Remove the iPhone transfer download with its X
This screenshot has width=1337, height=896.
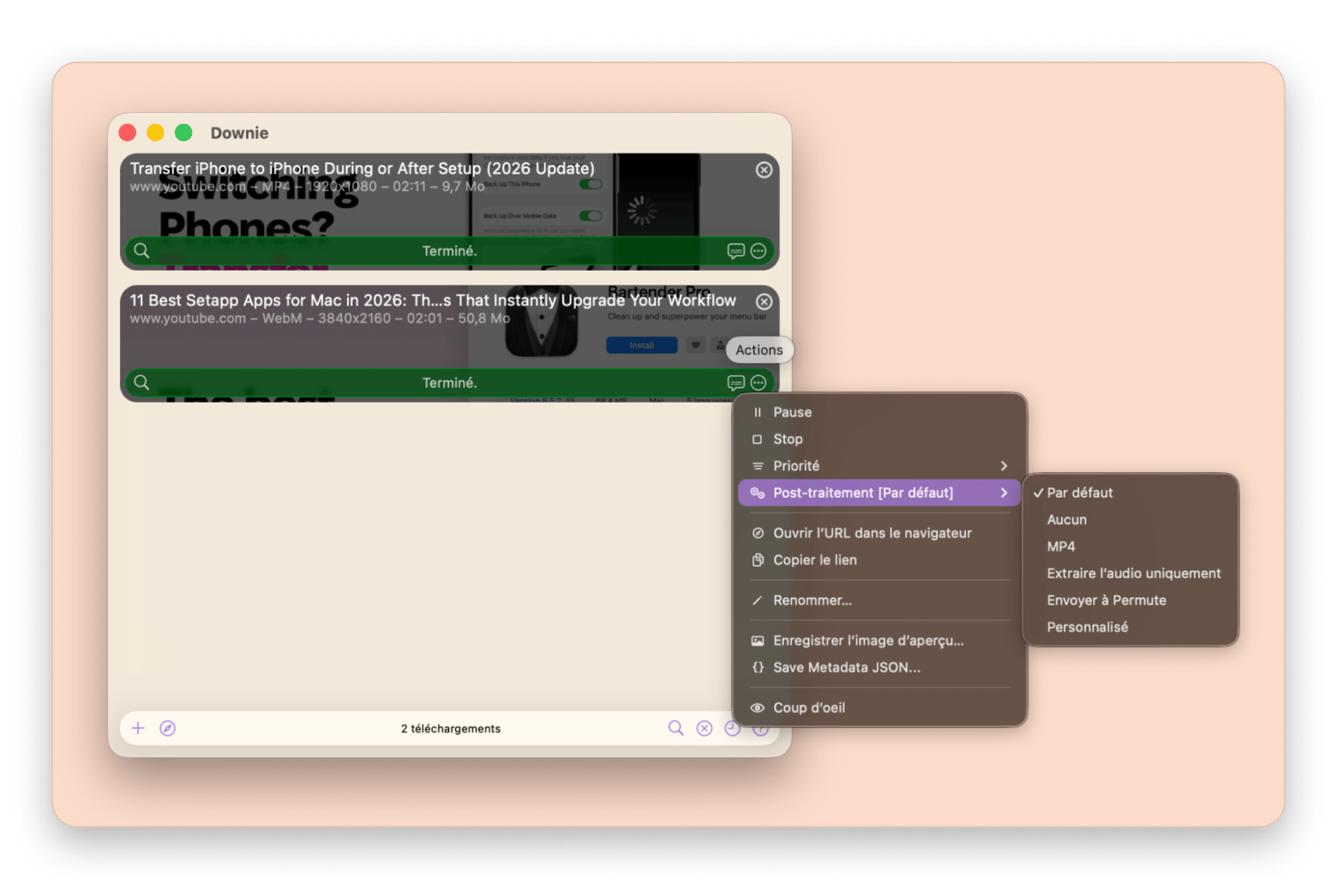[x=764, y=170]
